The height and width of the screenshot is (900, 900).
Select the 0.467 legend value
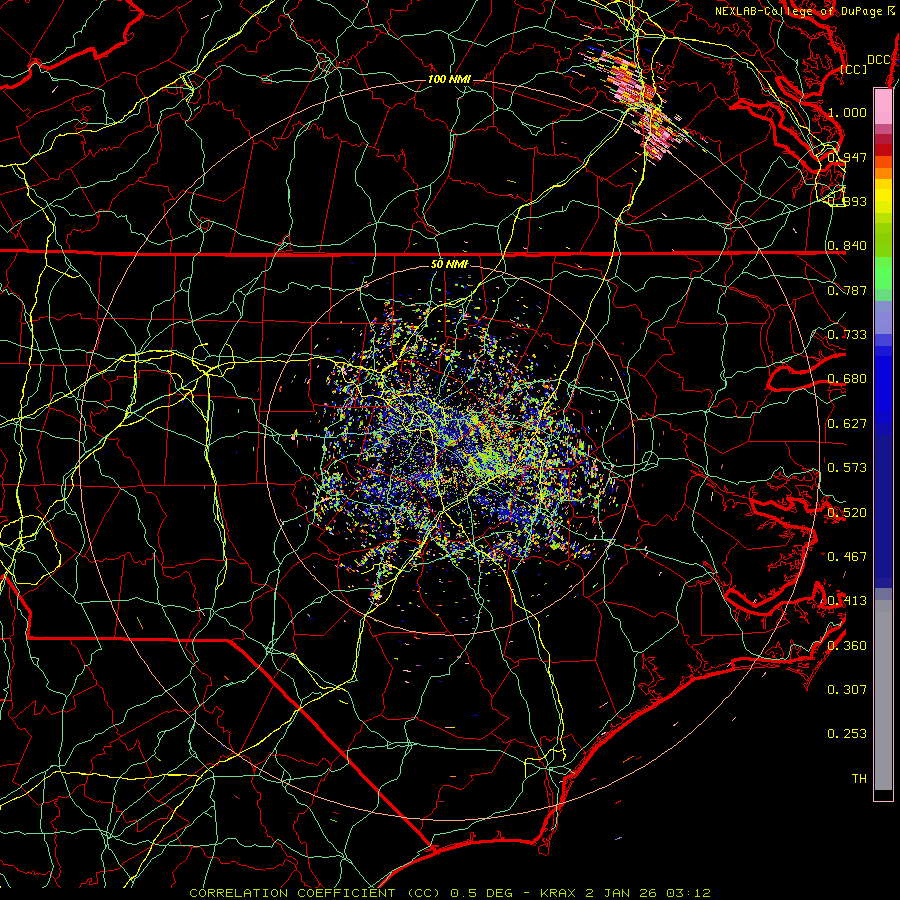tap(847, 556)
